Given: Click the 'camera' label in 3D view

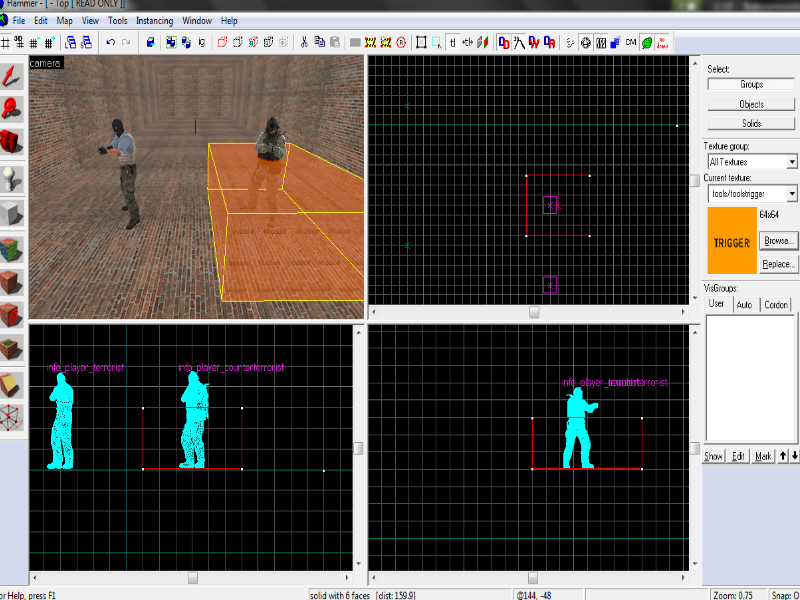Looking at the screenshot, I should pyautogui.click(x=45, y=63).
